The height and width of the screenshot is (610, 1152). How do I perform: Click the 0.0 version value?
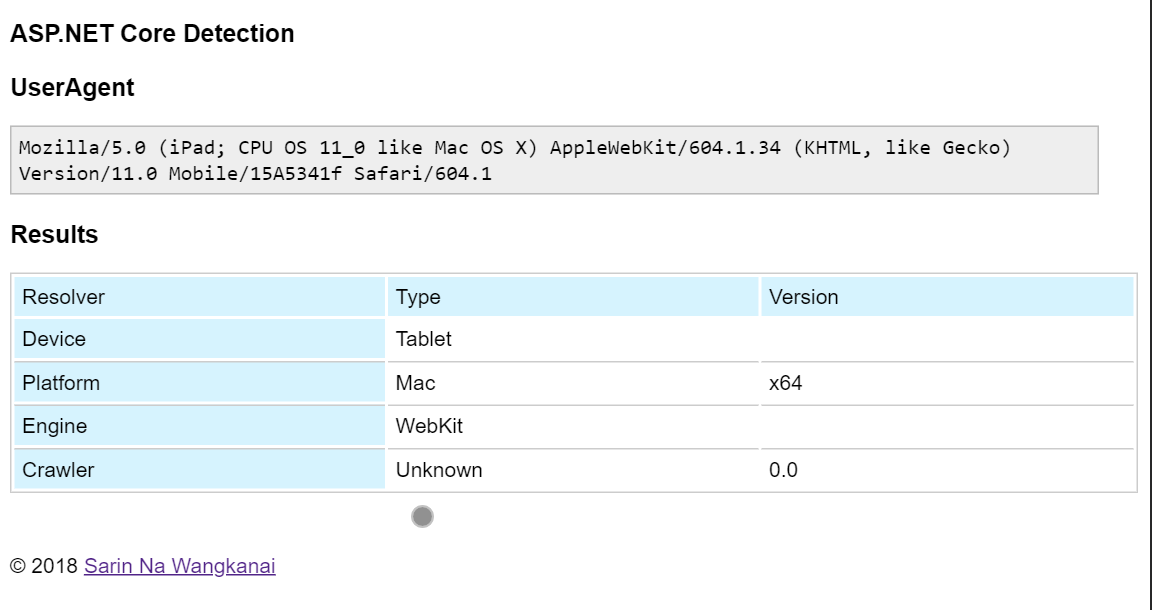coord(780,469)
